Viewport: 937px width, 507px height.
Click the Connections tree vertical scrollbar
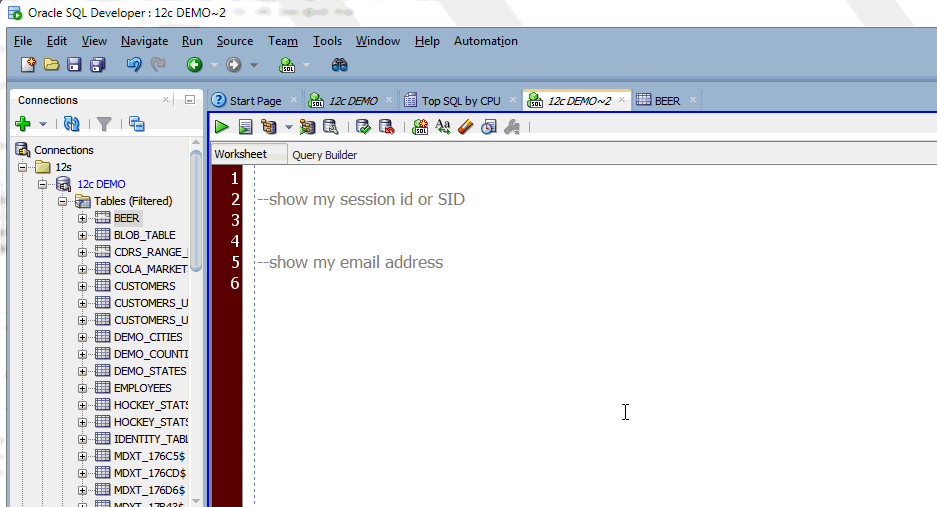pyautogui.click(x=195, y=209)
